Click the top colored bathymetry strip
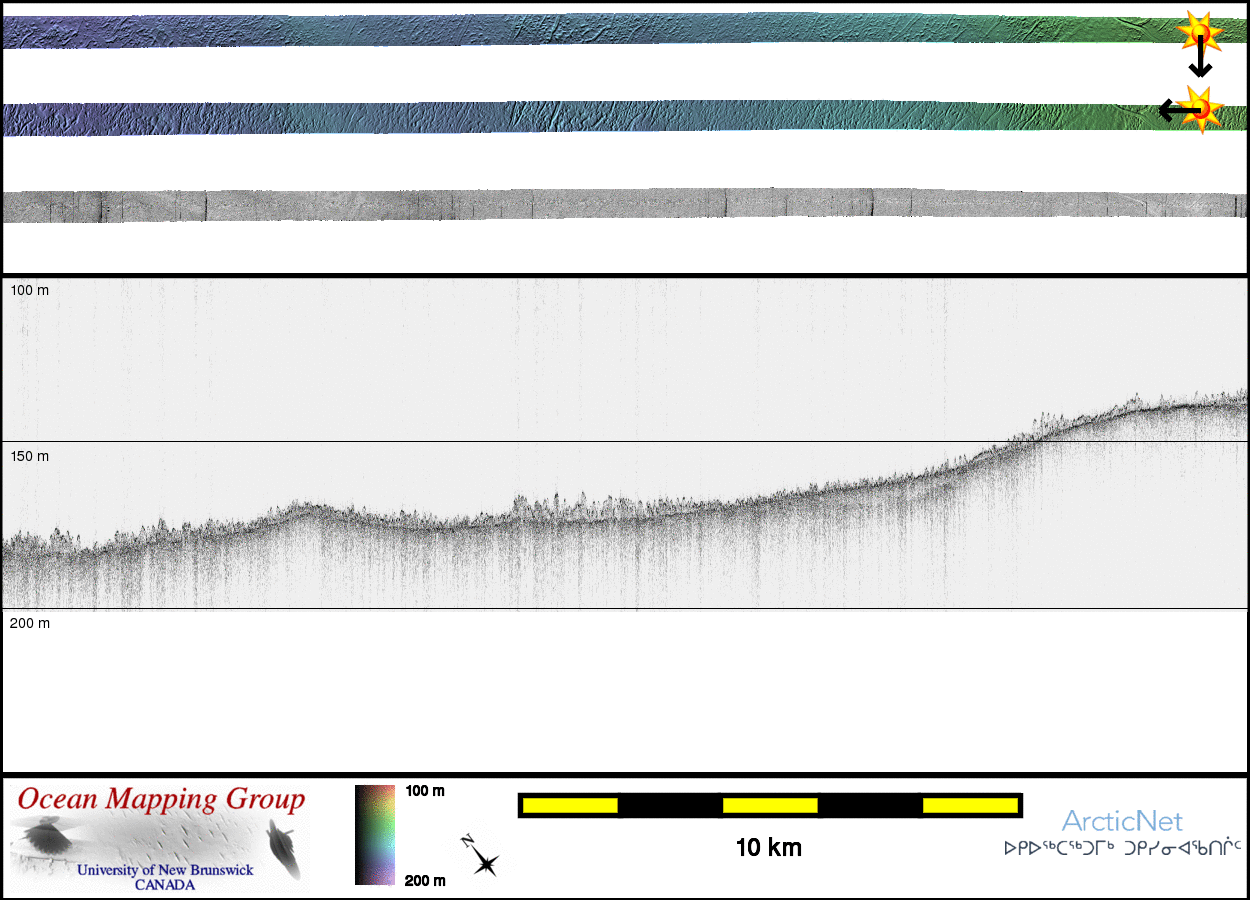Viewport: 1250px width, 900px height. click(600, 30)
